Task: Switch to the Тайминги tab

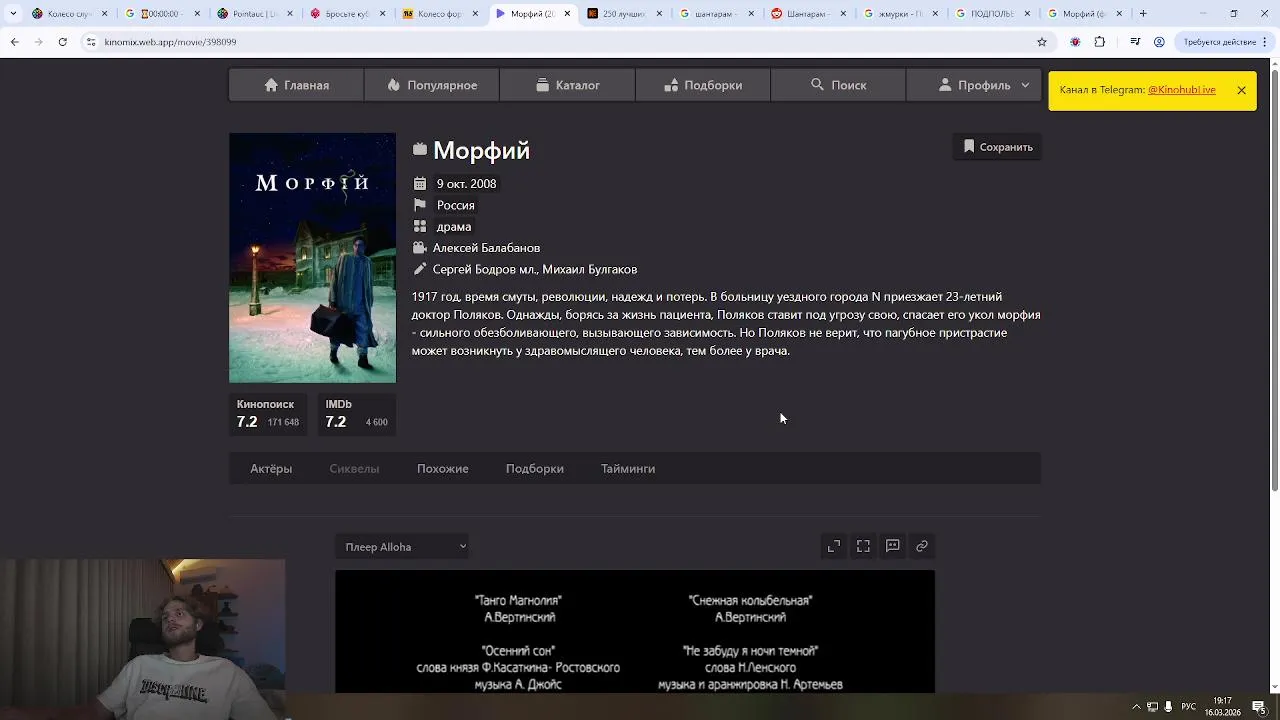Action: [x=628, y=468]
